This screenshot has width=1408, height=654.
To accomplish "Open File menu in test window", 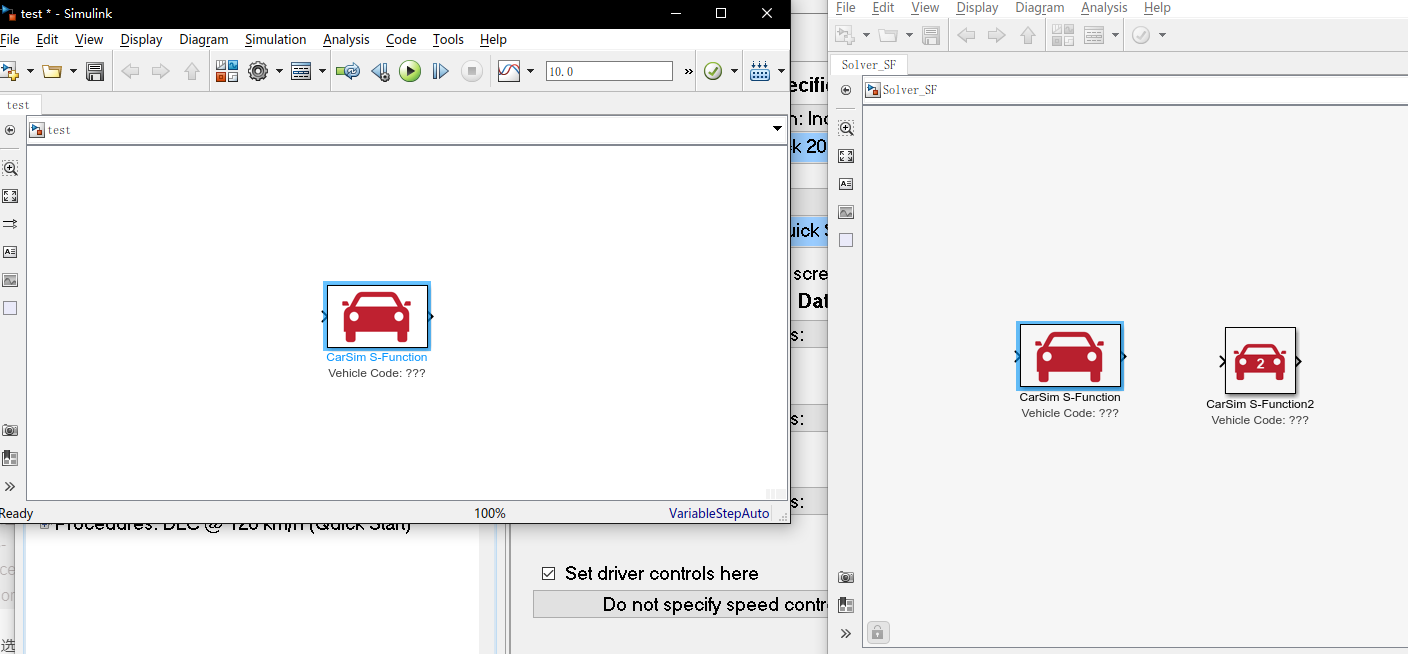I will click(10, 39).
